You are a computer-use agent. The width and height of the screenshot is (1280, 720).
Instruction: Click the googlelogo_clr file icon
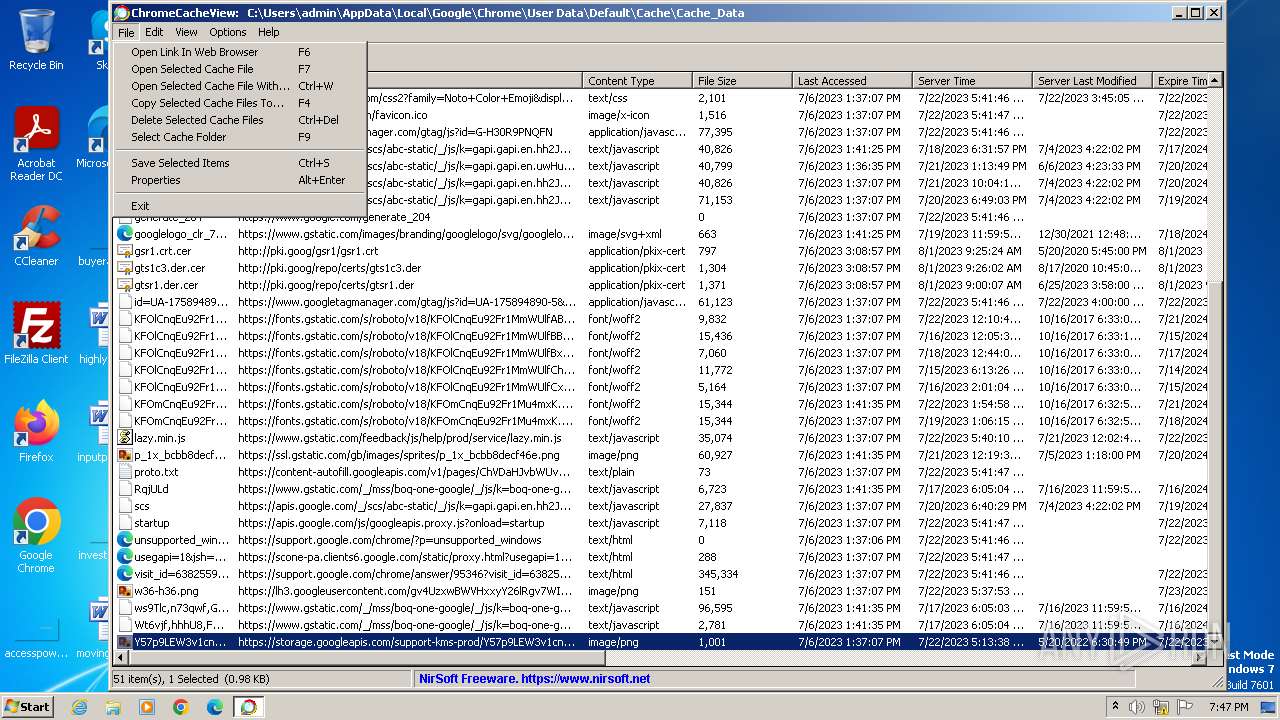click(125, 234)
